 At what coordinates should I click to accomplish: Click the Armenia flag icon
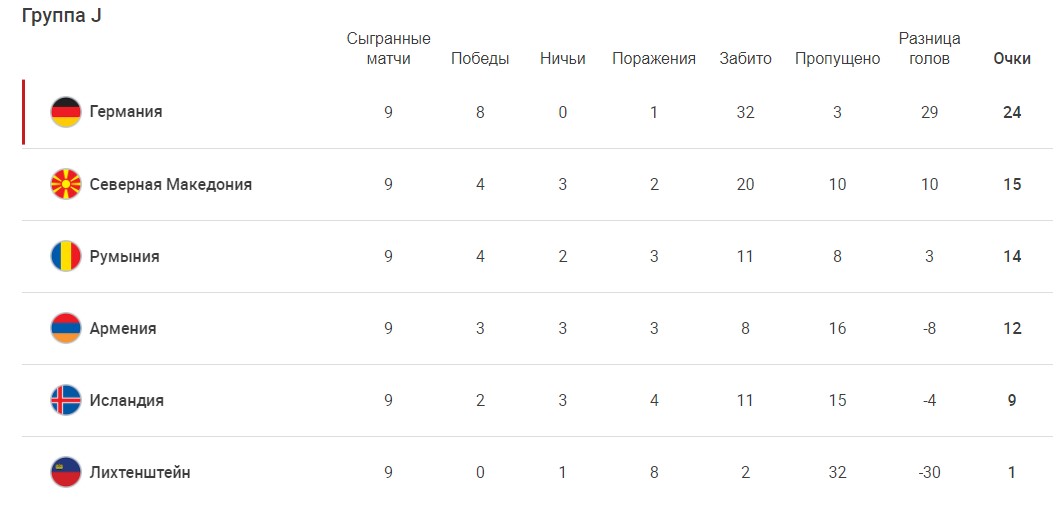pos(66,329)
